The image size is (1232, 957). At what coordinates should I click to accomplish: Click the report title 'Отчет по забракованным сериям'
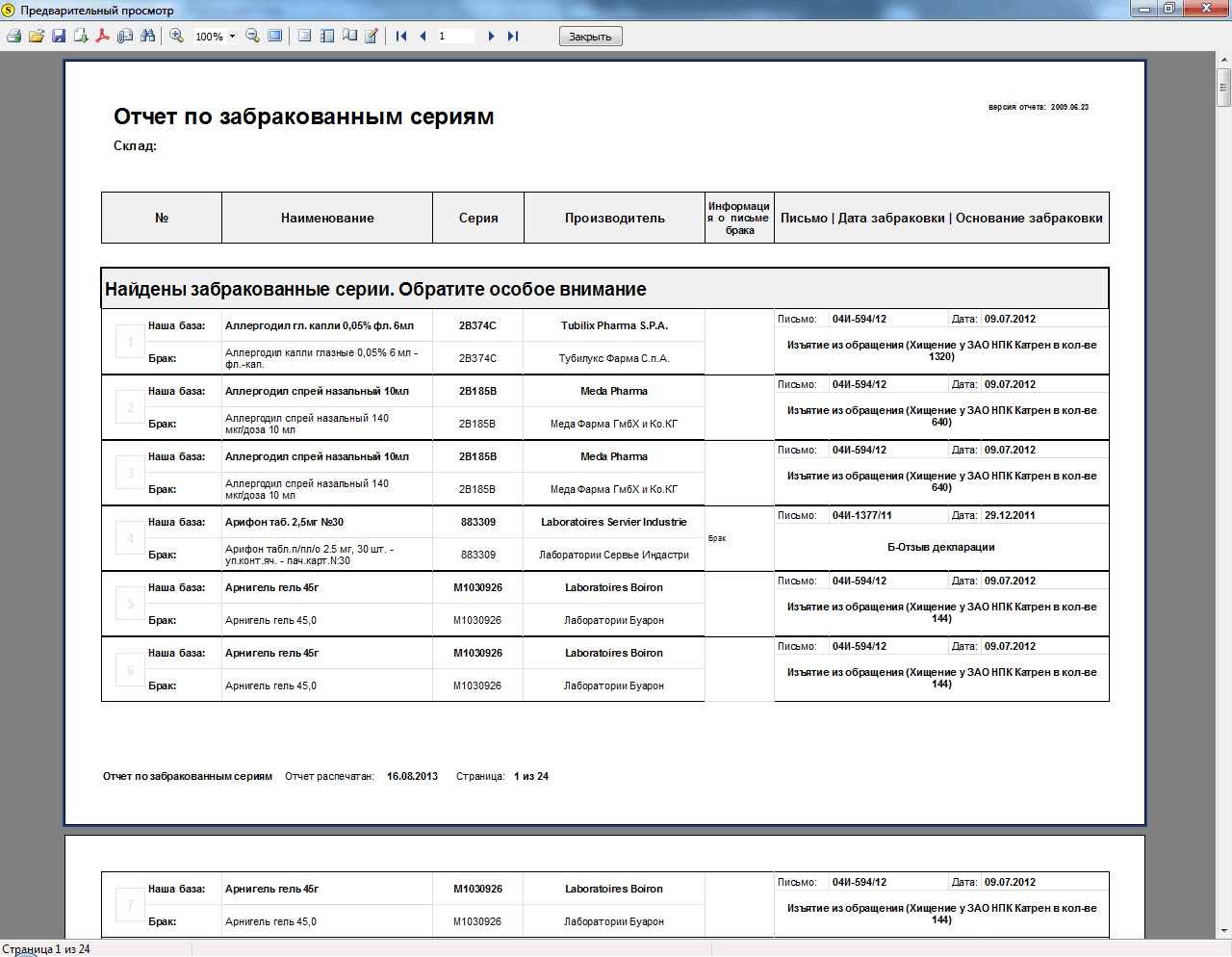(x=304, y=116)
